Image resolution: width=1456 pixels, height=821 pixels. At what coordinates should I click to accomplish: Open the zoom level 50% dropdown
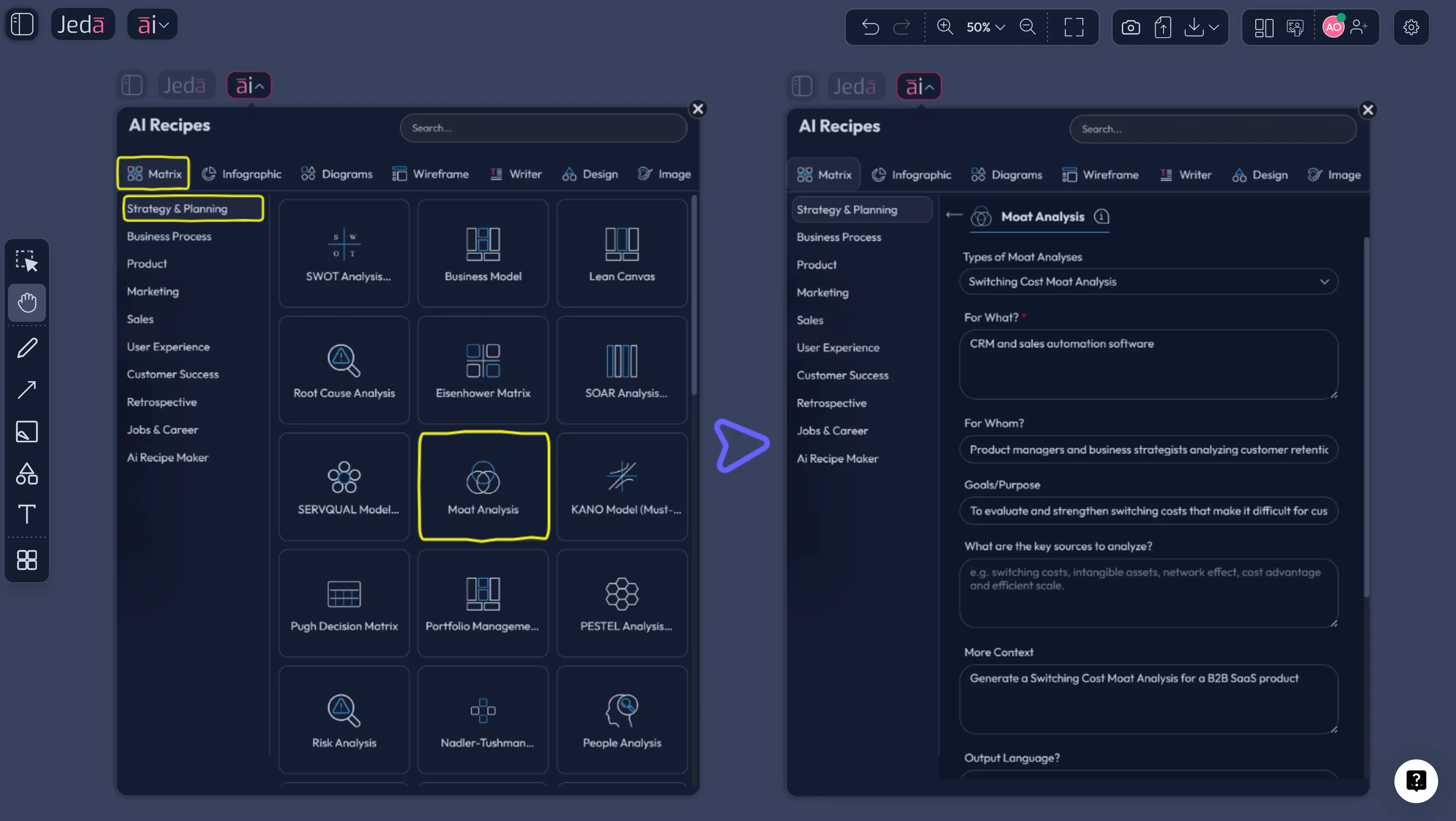[x=985, y=27]
